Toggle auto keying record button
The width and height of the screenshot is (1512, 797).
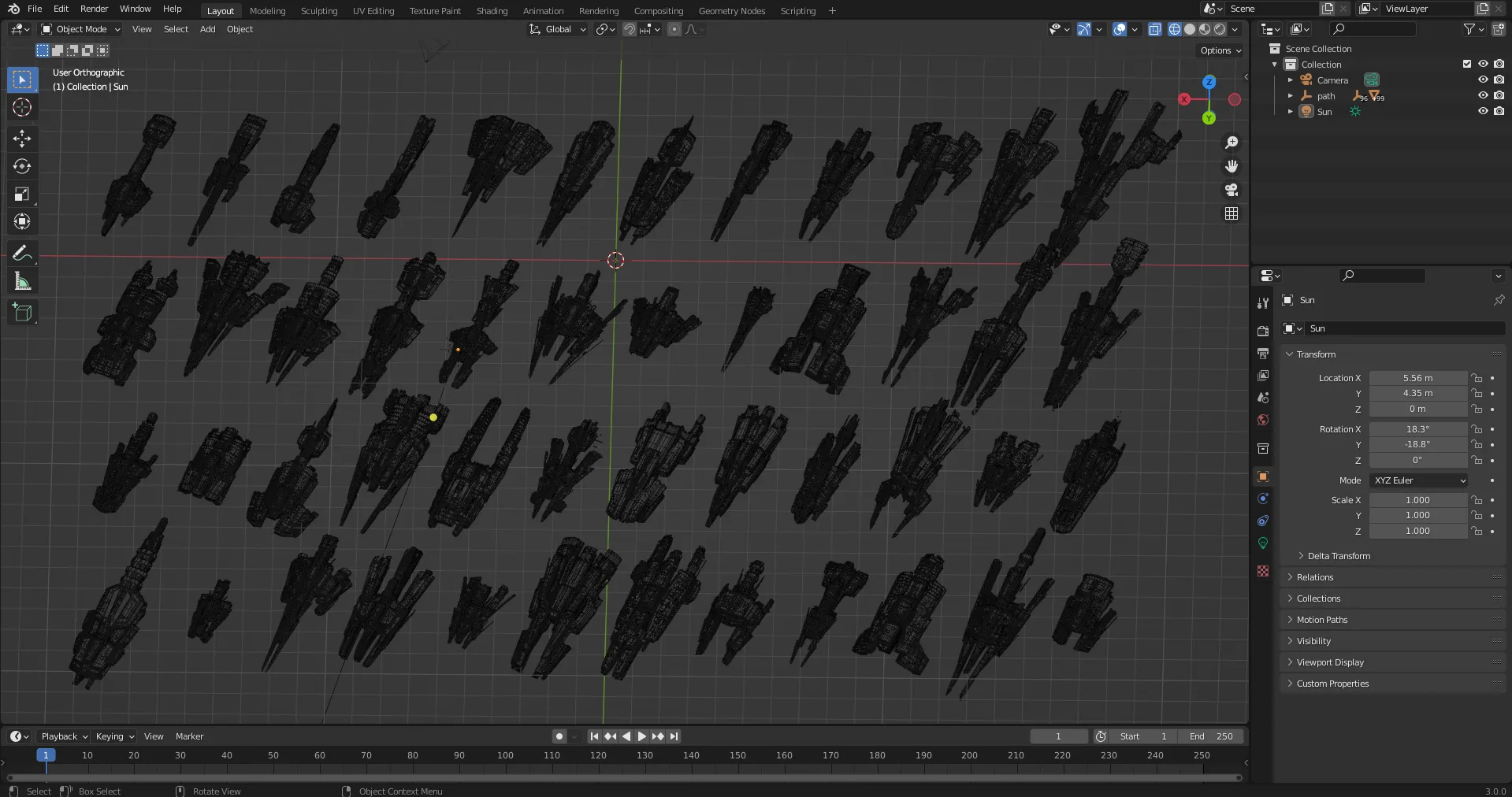click(x=559, y=736)
